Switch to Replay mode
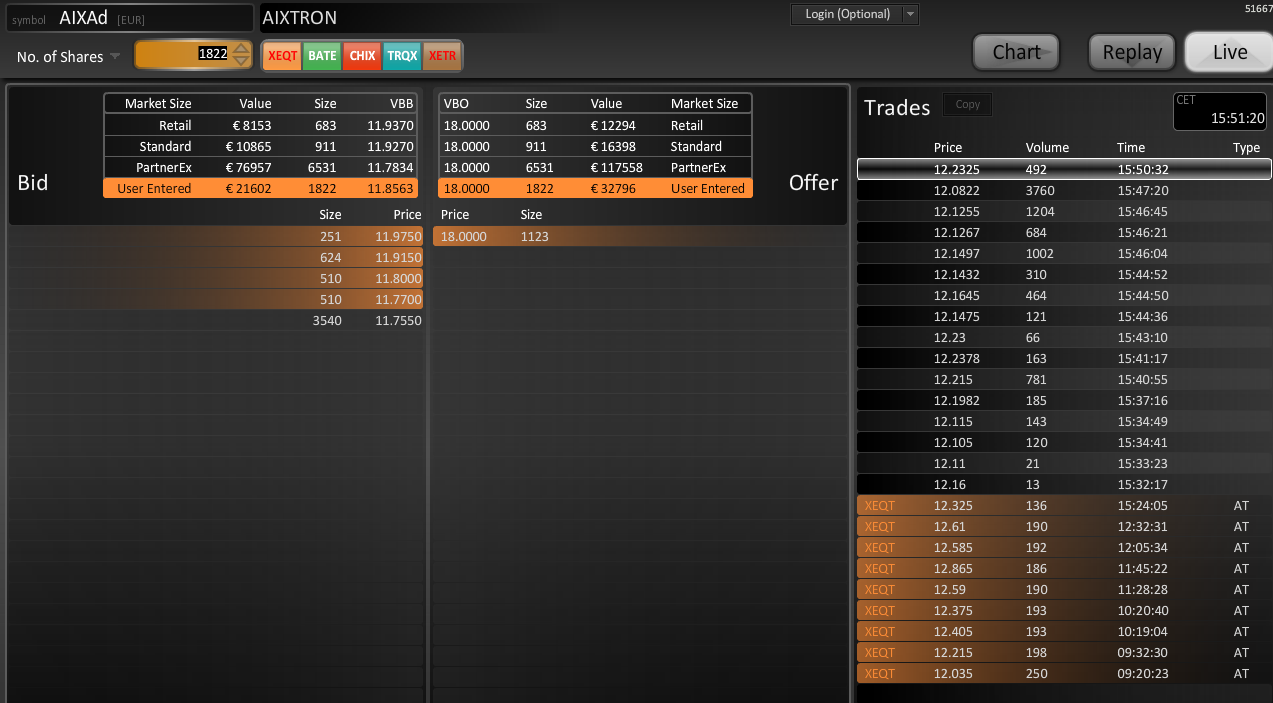 click(1132, 52)
